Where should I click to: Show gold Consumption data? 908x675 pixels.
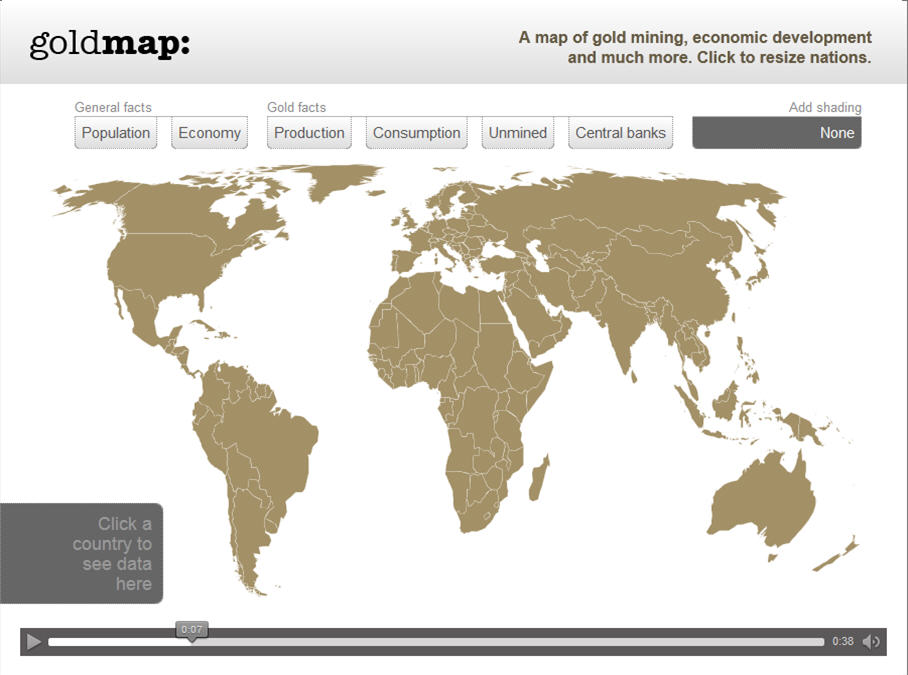416,133
